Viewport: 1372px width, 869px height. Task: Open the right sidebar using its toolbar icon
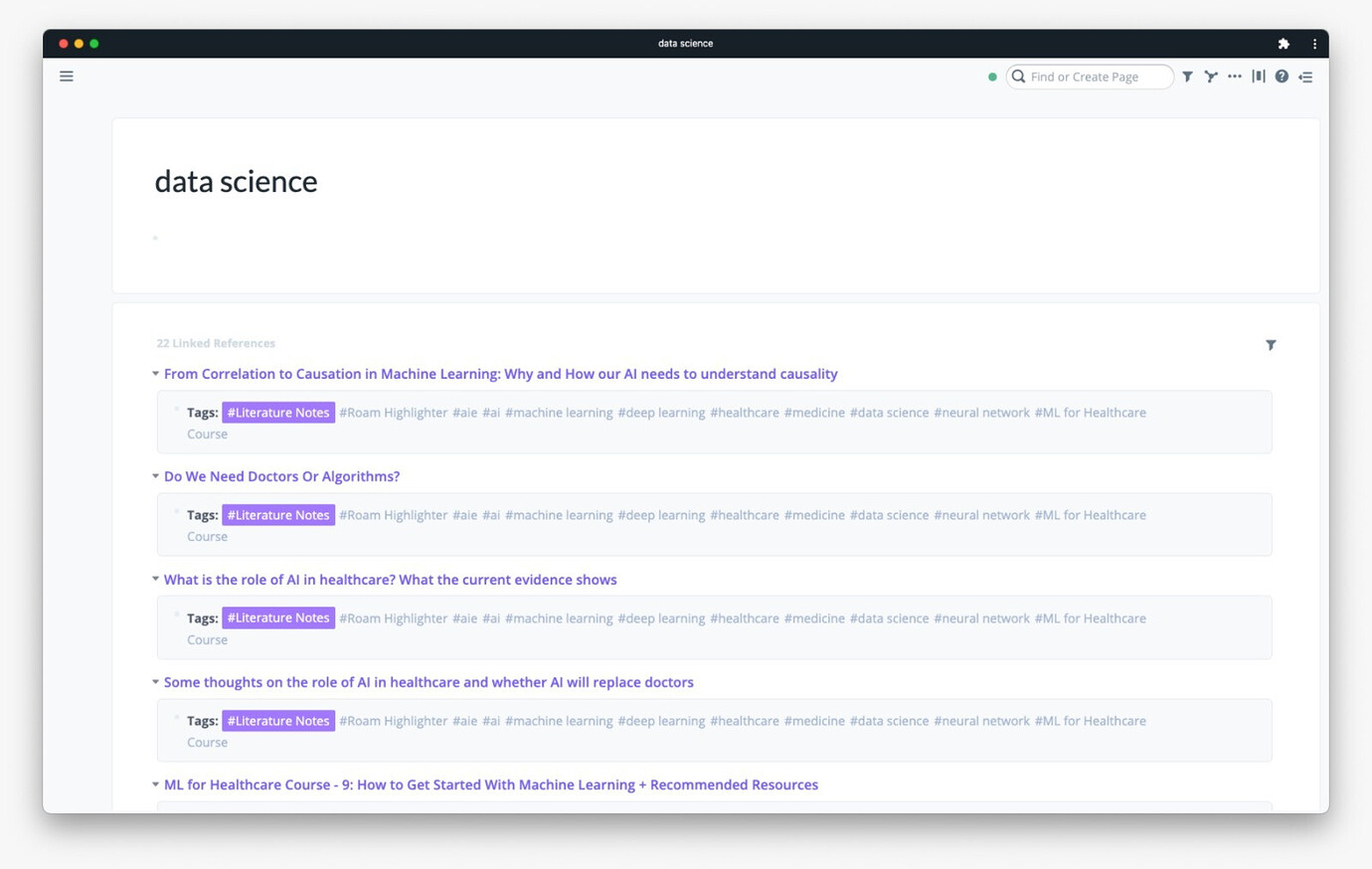coord(1305,77)
